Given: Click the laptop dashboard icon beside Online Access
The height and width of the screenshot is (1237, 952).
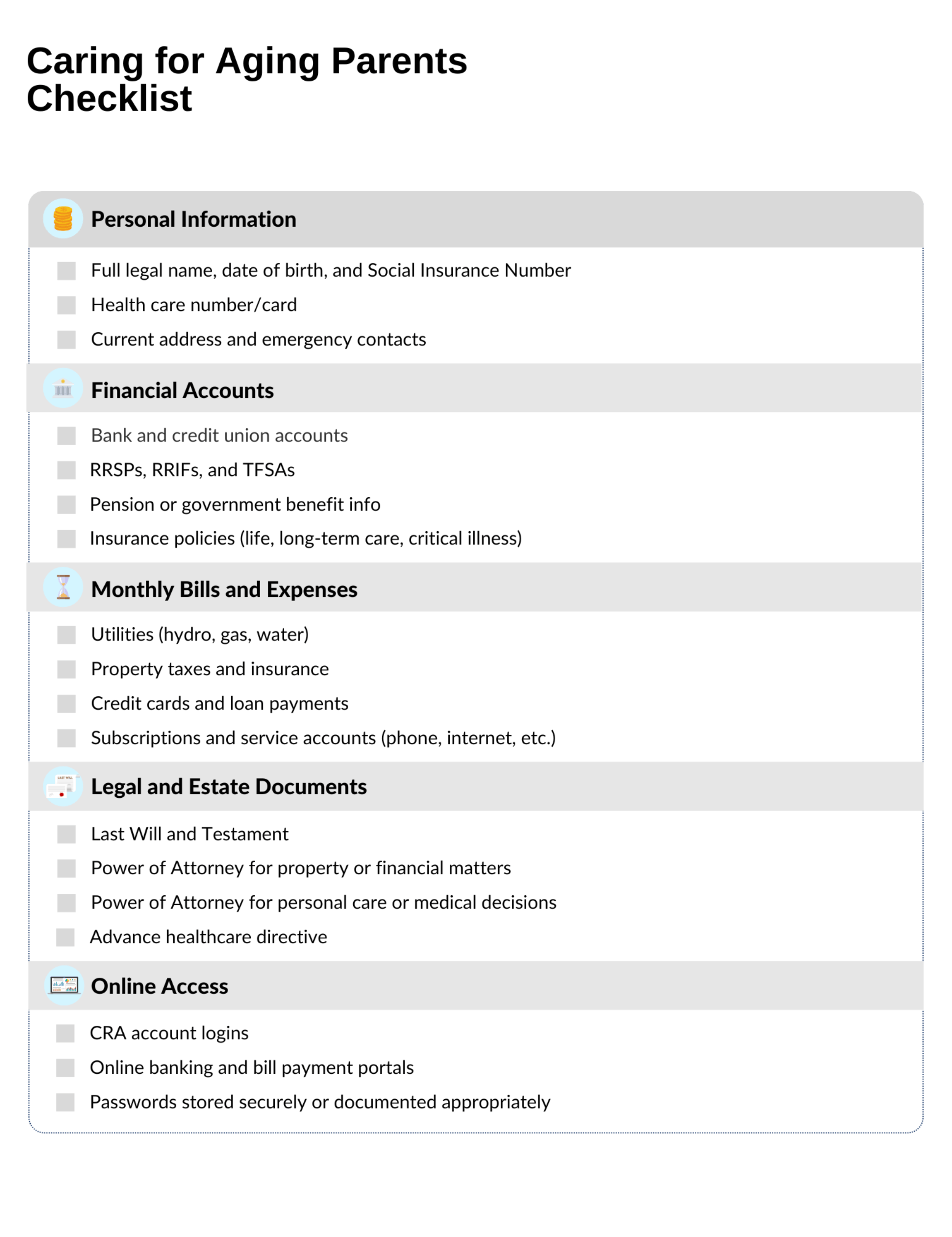Looking at the screenshot, I should [63, 985].
